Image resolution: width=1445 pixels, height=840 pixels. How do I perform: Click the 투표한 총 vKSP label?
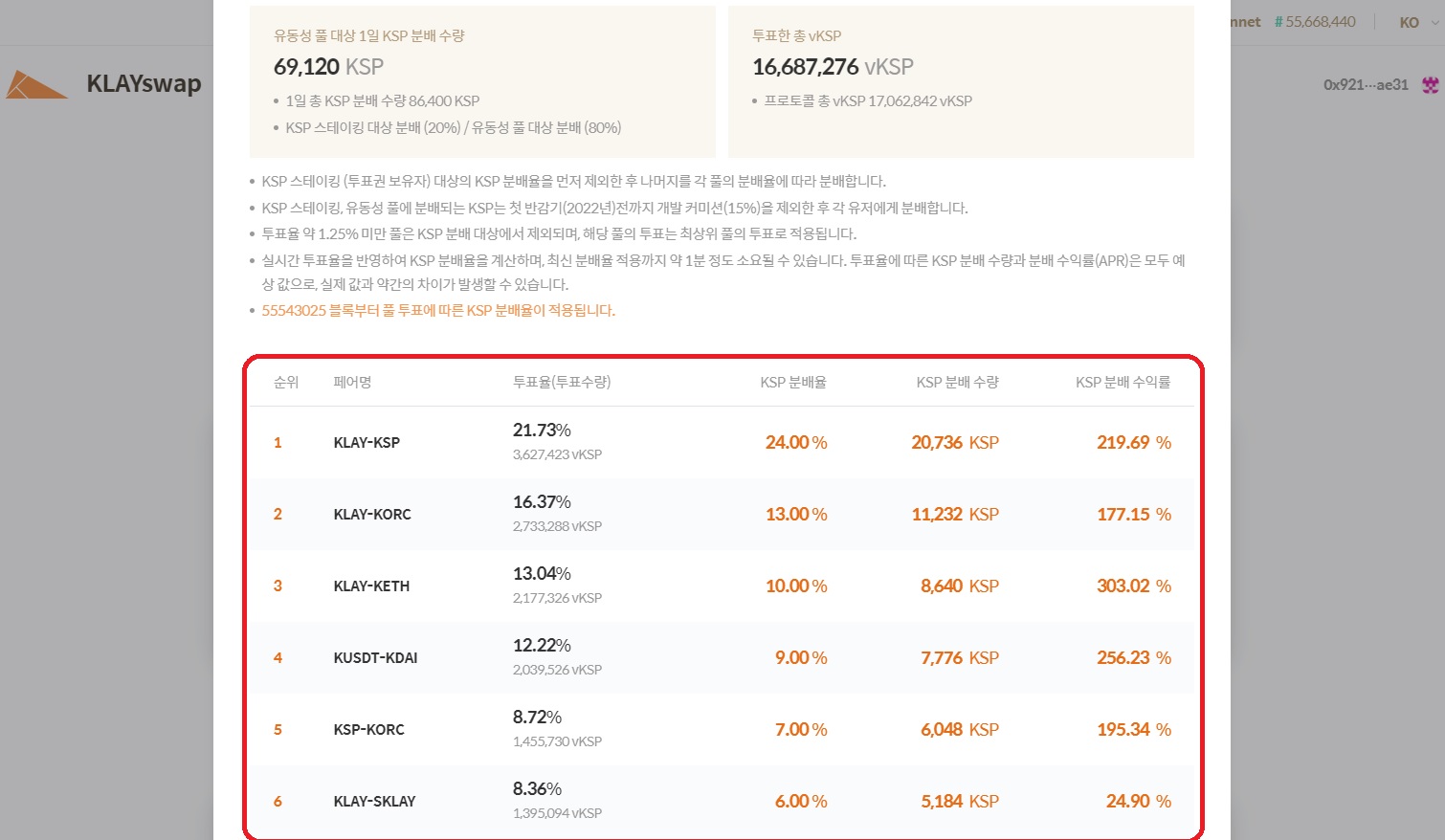pyautogui.click(x=796, y=35)
